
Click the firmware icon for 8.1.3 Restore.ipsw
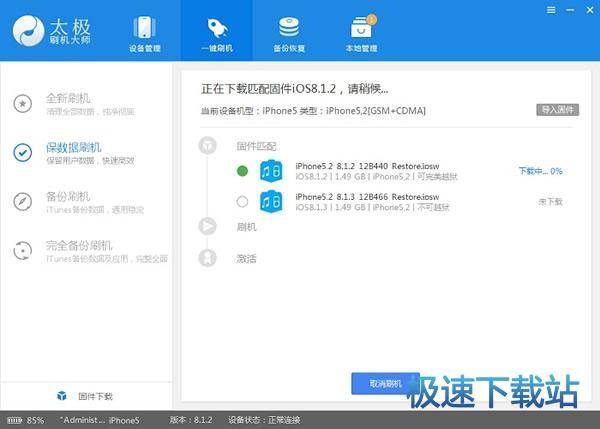tap(271, 201)
